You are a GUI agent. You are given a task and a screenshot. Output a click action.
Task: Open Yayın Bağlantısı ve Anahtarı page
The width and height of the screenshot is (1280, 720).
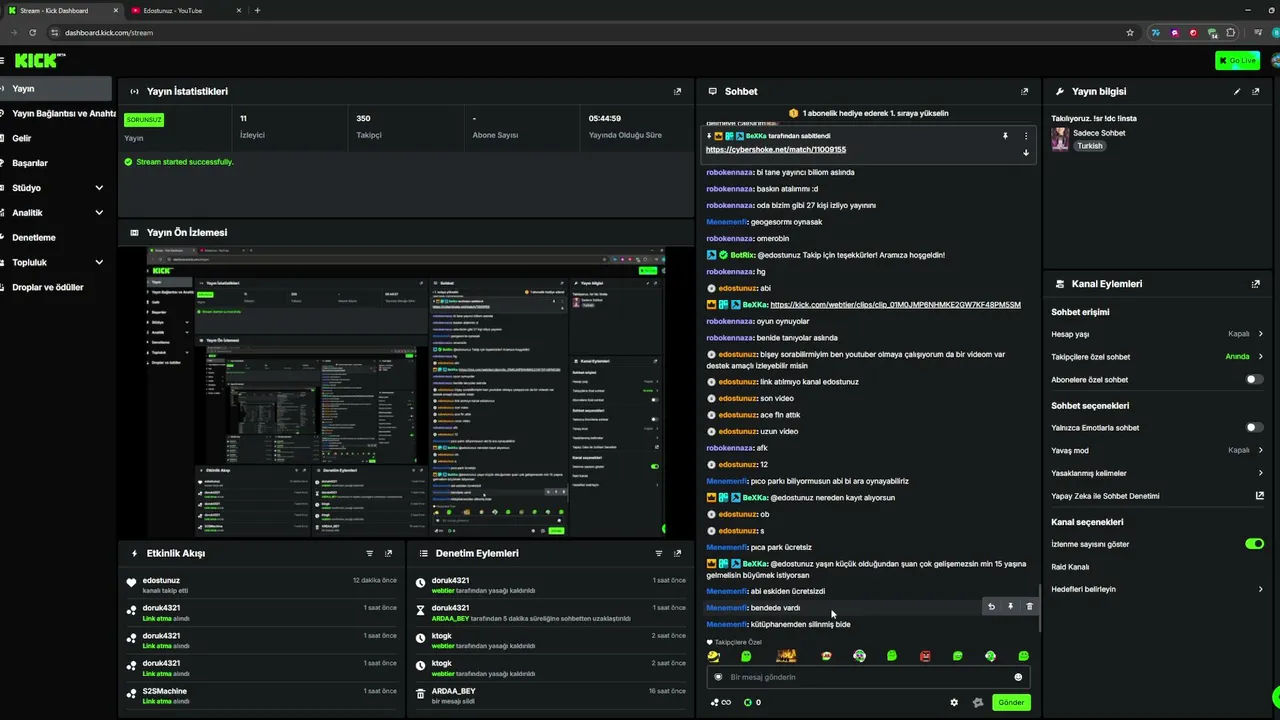click(56, 114)
